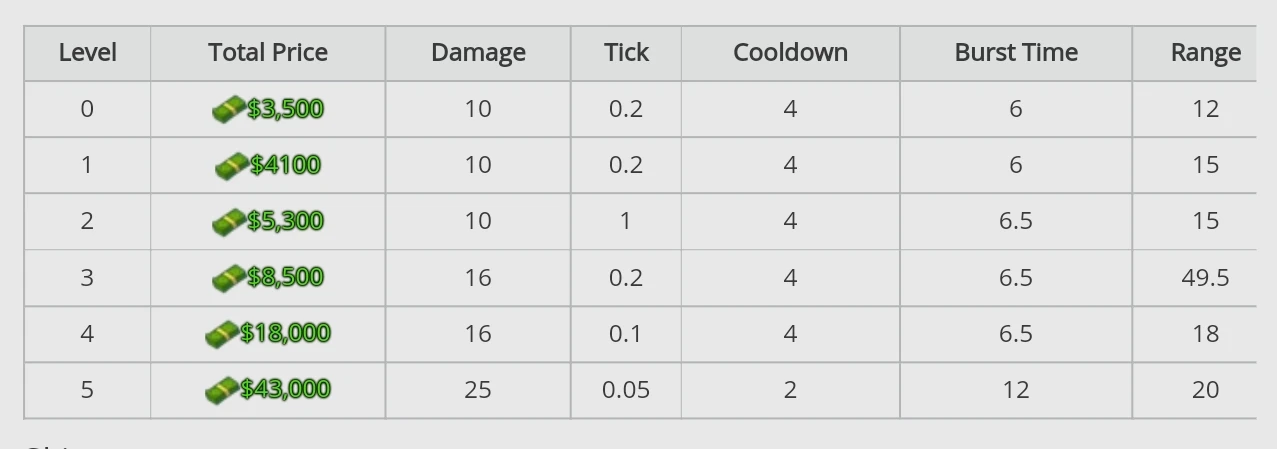Click the cash icon beside $4100
Viewport: 1277px width, 449px height.
tap(232, 165)
